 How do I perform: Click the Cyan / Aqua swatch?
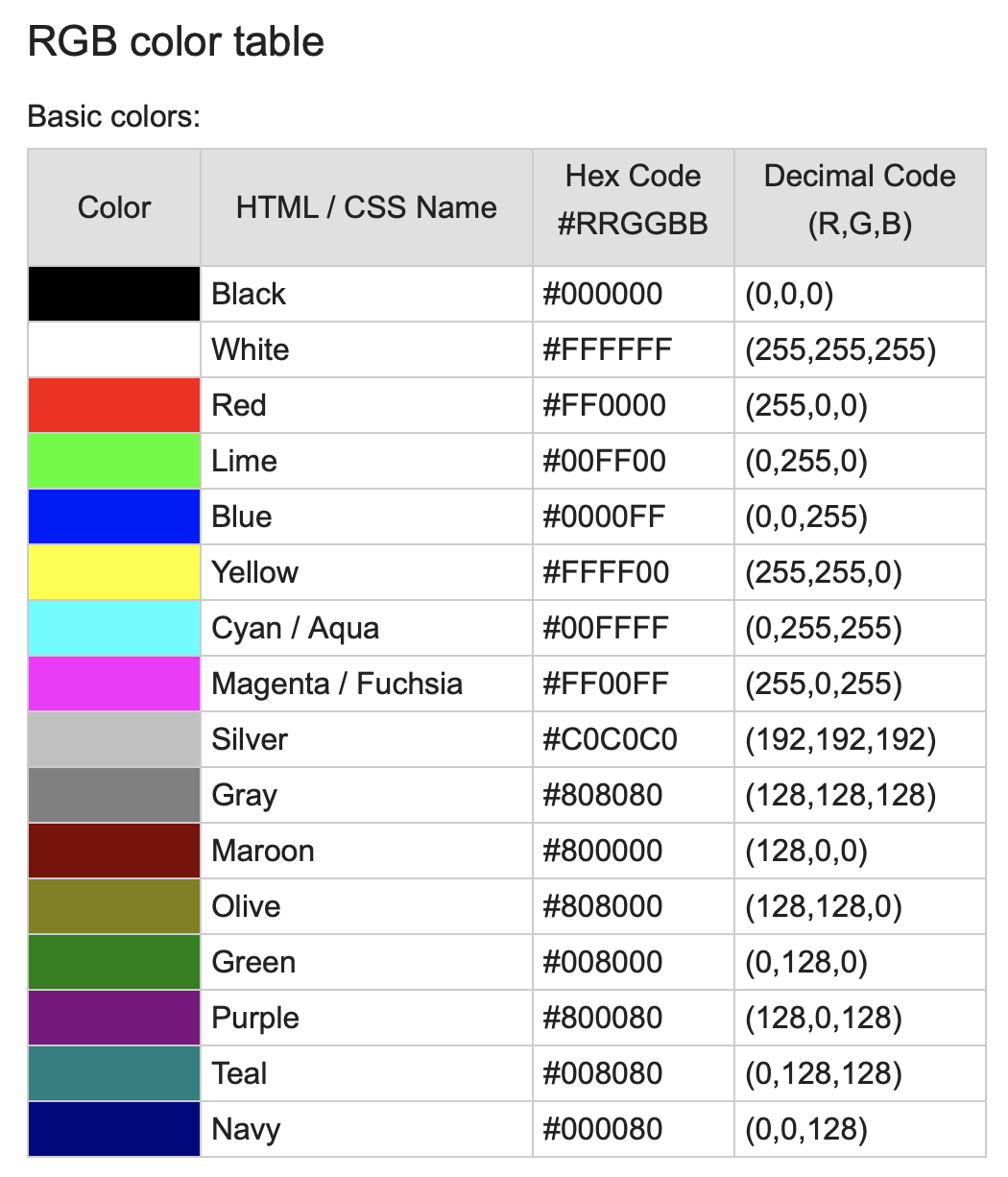pyautogui.click(x=114, y=628)
